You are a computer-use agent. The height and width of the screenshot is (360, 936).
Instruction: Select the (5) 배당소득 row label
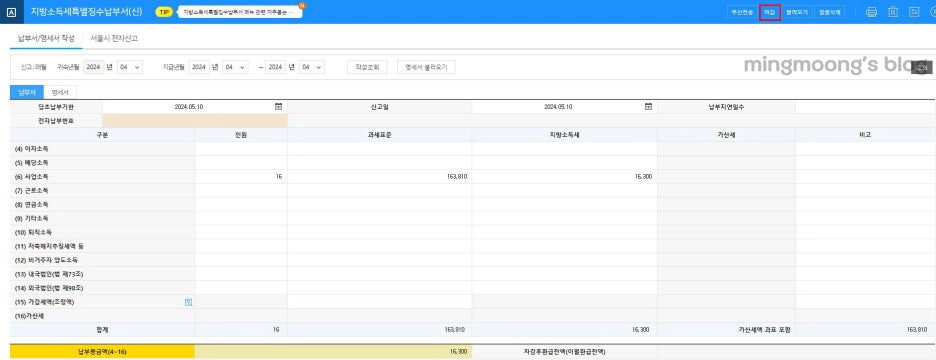tap(32, 163)
